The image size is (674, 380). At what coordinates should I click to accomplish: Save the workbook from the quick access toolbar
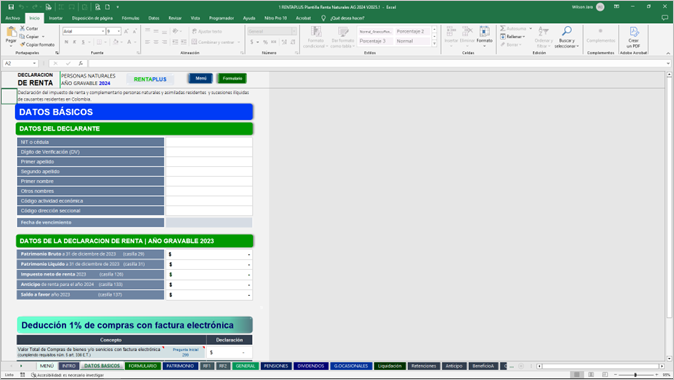click(11, 7)
